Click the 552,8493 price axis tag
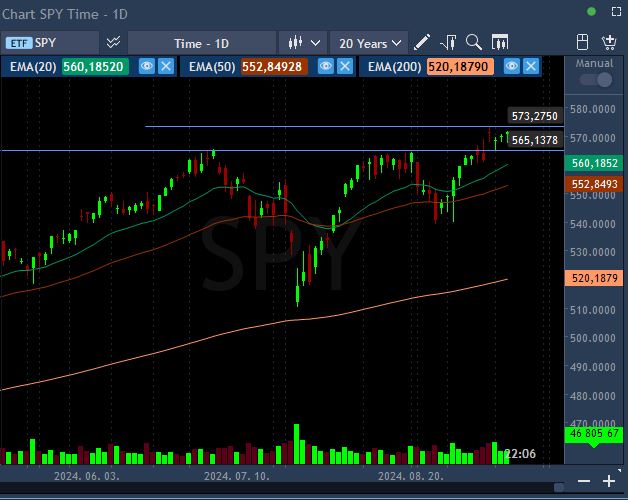This screenshot has width=628, height=500. click(594, 184)
